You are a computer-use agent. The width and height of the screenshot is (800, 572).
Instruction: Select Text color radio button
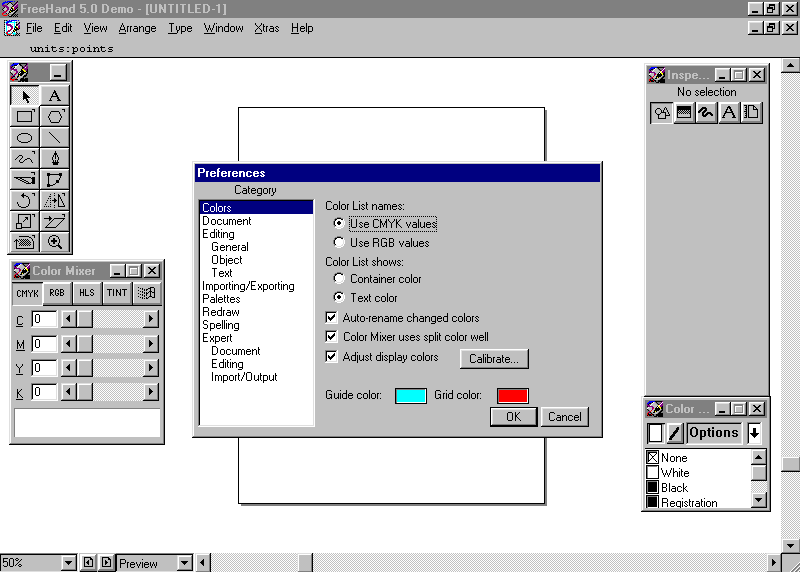339,297
